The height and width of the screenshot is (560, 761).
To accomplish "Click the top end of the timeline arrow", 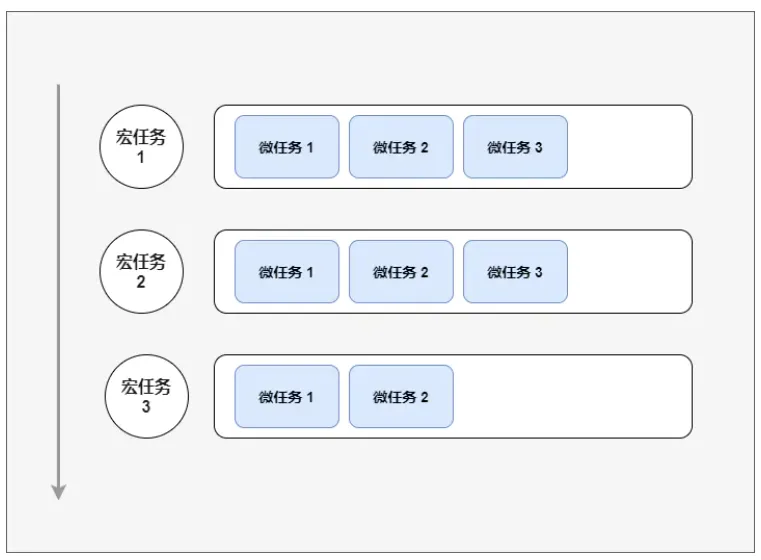I will click(x=59, y=88).
